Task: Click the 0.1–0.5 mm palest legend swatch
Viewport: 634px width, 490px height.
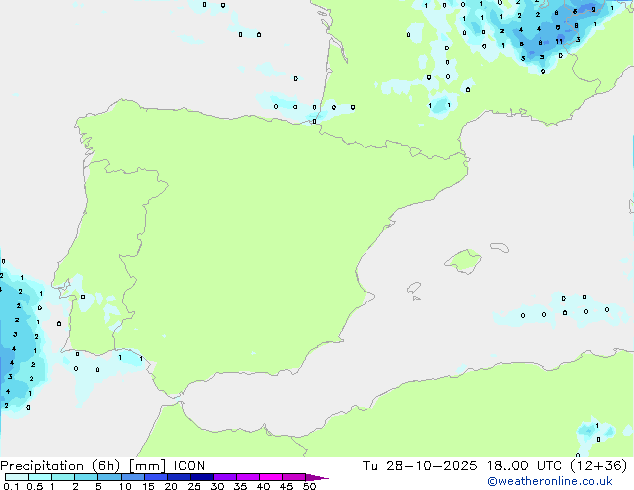Action: click(x=17, y=477)
